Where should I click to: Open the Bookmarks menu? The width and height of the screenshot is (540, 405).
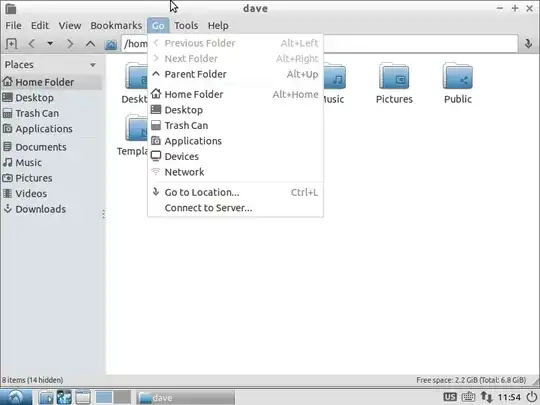coord(116,25)
